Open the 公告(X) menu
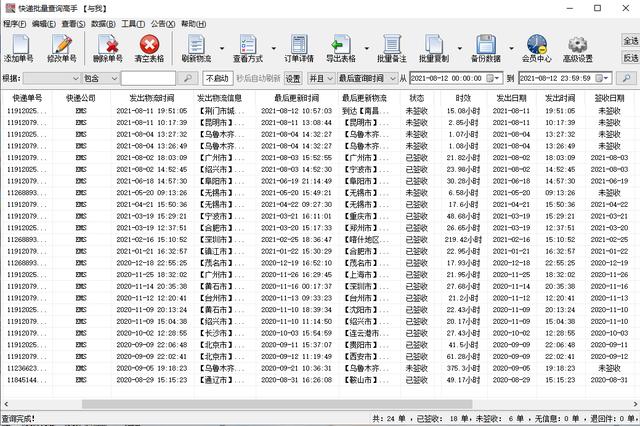The width and height of the screenshot is (640, 426). pos(163,24)
